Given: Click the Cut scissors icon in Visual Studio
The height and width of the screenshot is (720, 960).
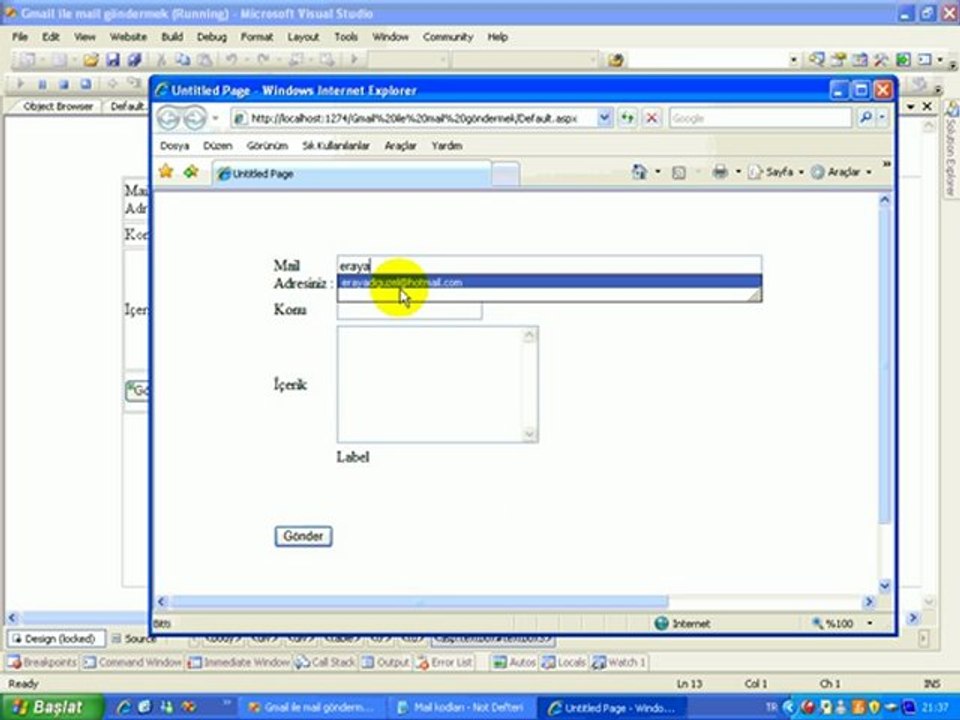Looking at the screenshot, I should [x=161, y=59].
